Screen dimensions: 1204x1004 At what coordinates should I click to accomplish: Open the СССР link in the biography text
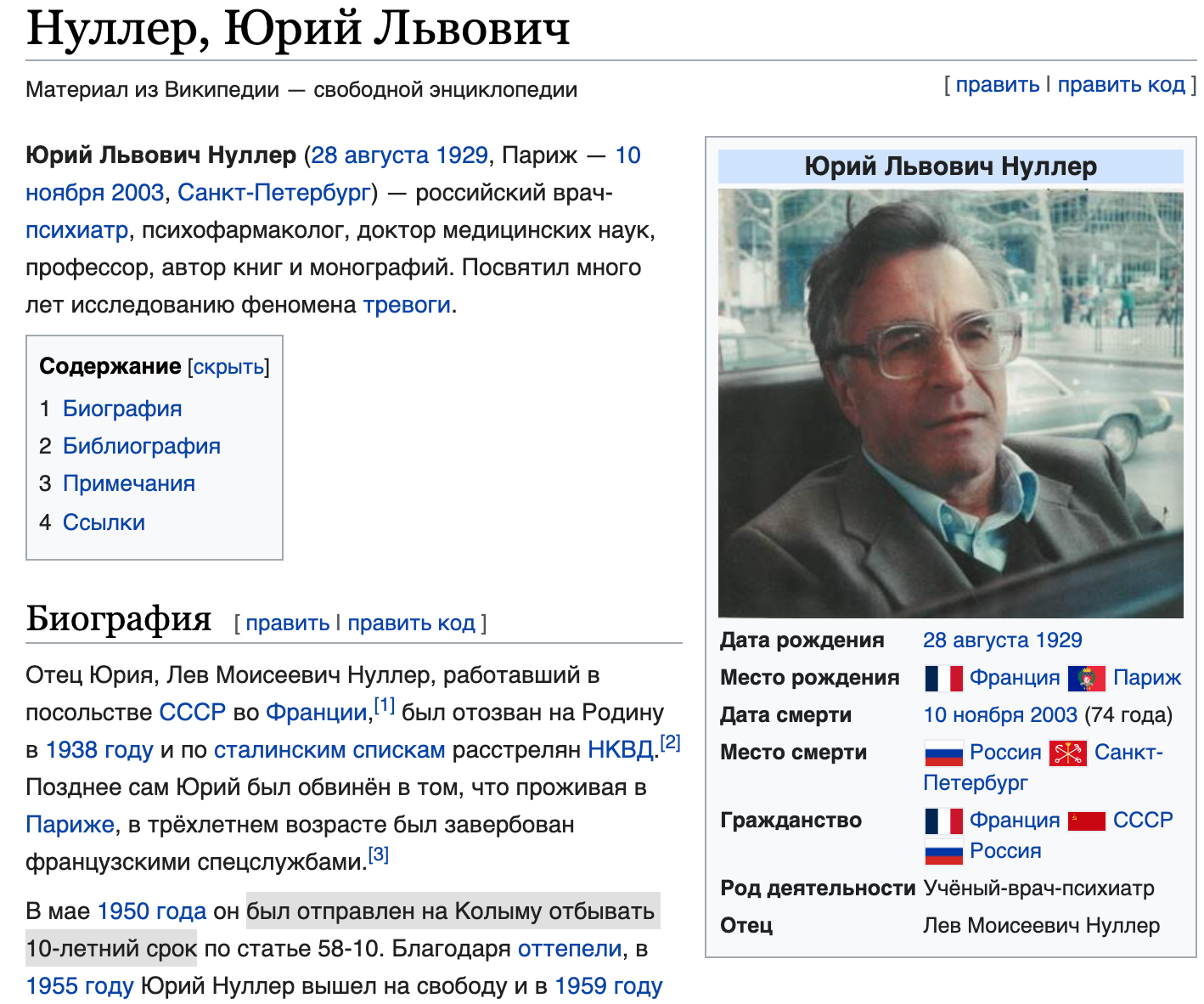(x=193, y=713)
